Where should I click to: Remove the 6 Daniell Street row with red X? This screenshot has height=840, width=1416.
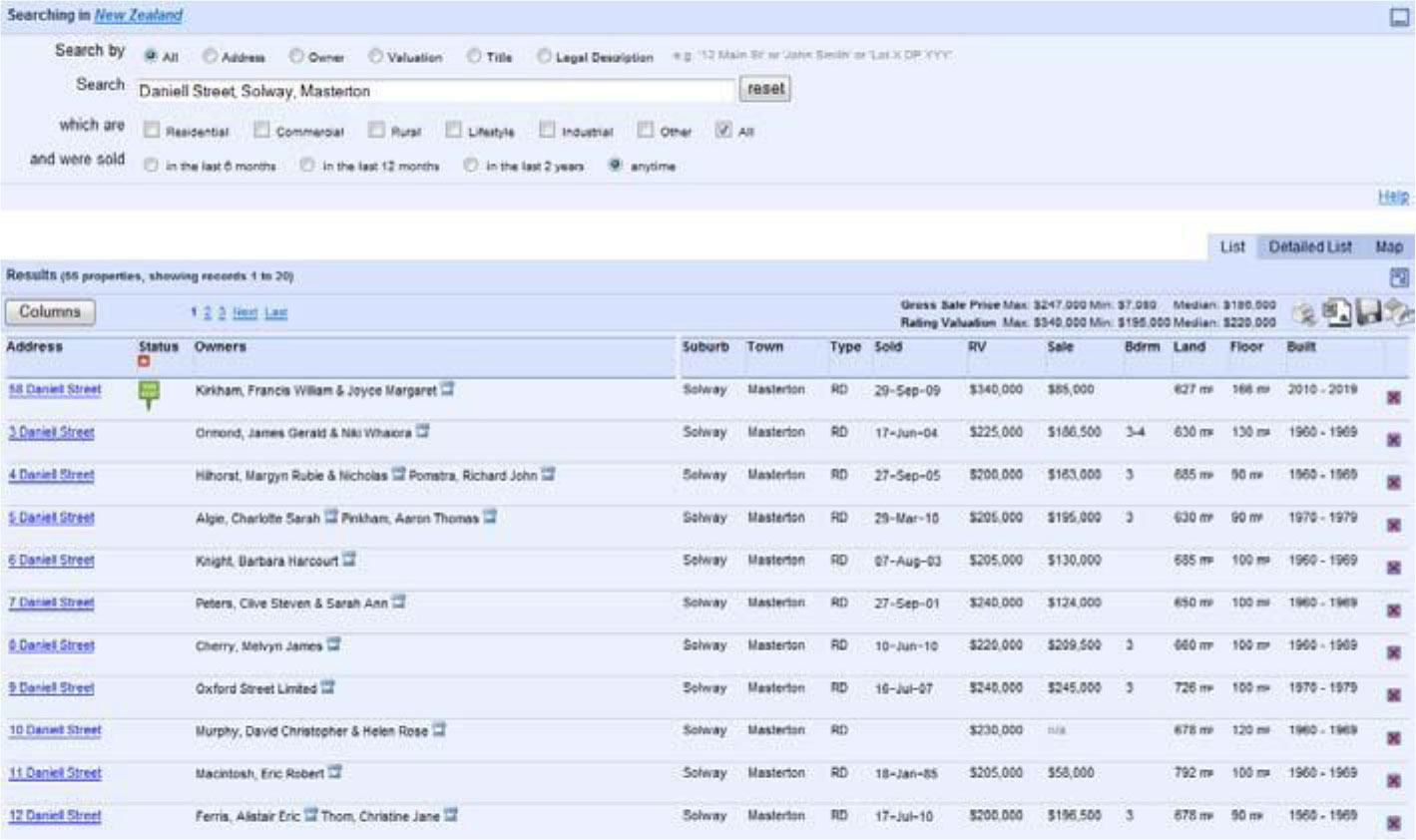click(1394, 569)
